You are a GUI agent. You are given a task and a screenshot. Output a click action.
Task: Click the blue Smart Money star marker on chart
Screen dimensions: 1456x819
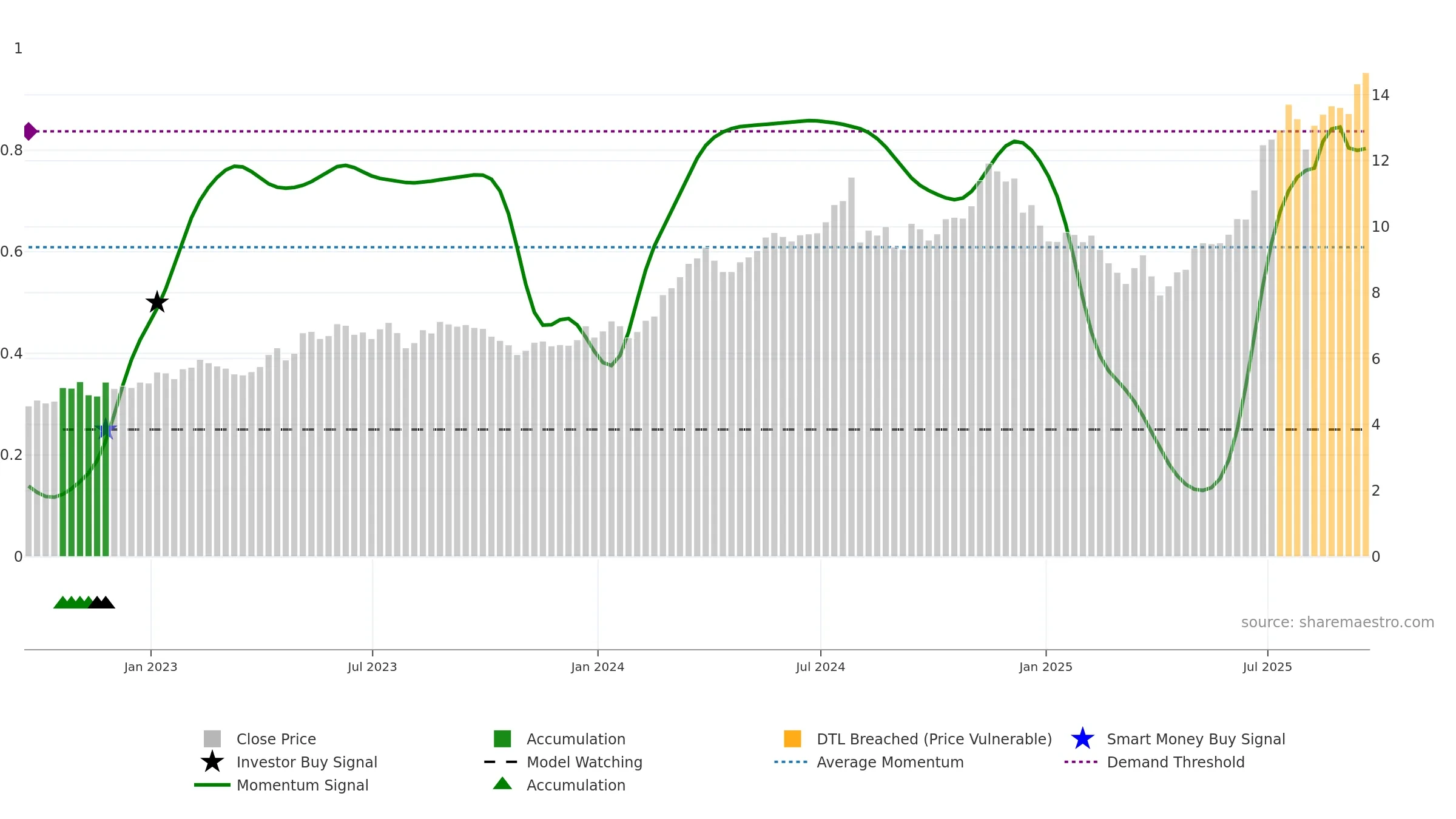(106, 429)
